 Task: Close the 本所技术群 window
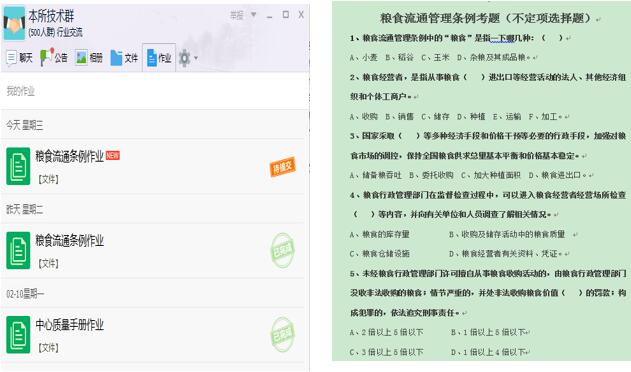click(x=301, y=15)
